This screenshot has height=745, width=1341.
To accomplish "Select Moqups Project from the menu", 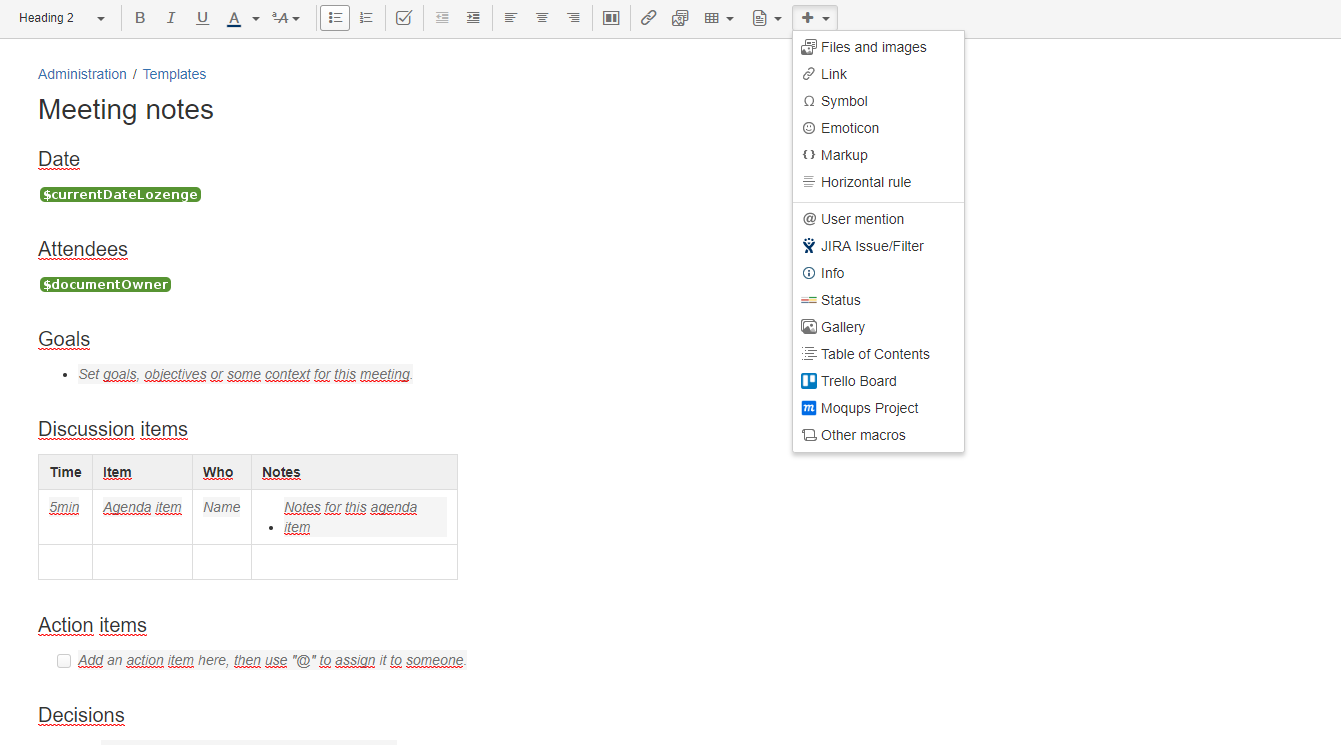I will coord(878,408).
